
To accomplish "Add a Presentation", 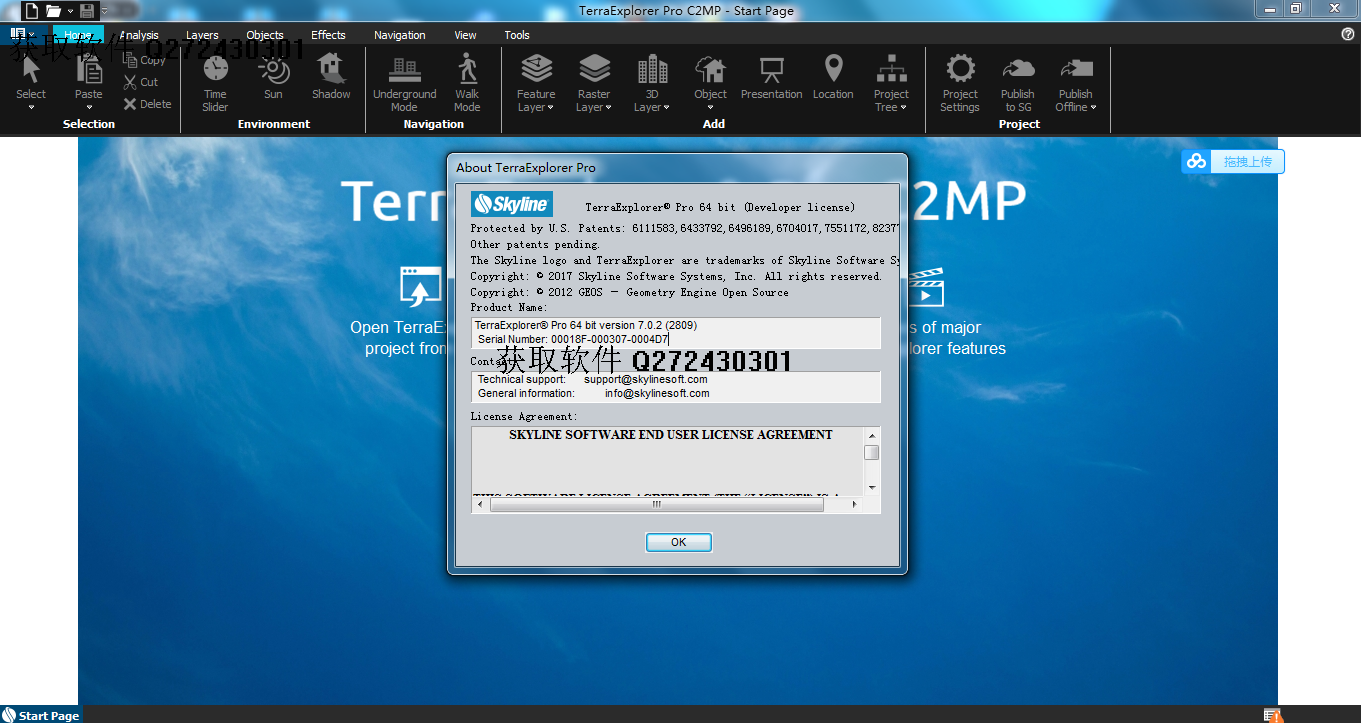I will 771,77.
